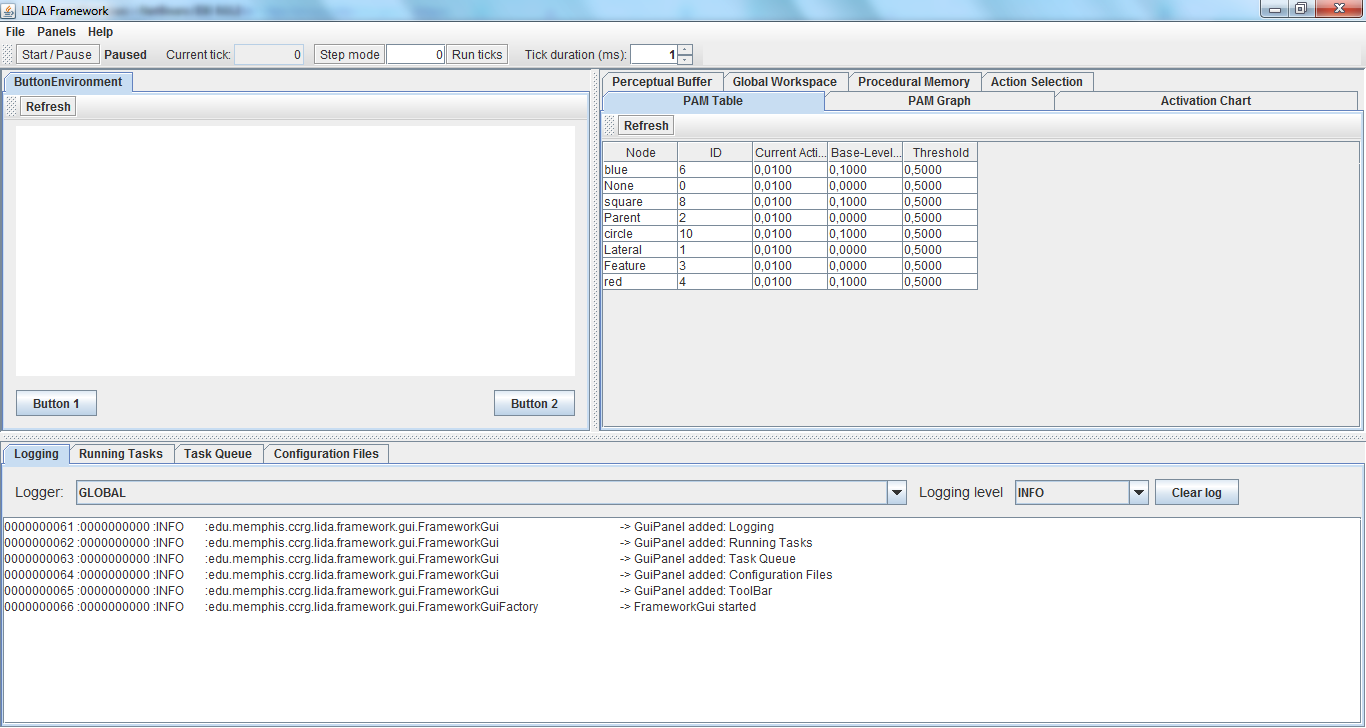Click Button 2 in ButtonEnvironment
Screen dimensions: 1366x728
pyautogui.click(x=534, y=404)
